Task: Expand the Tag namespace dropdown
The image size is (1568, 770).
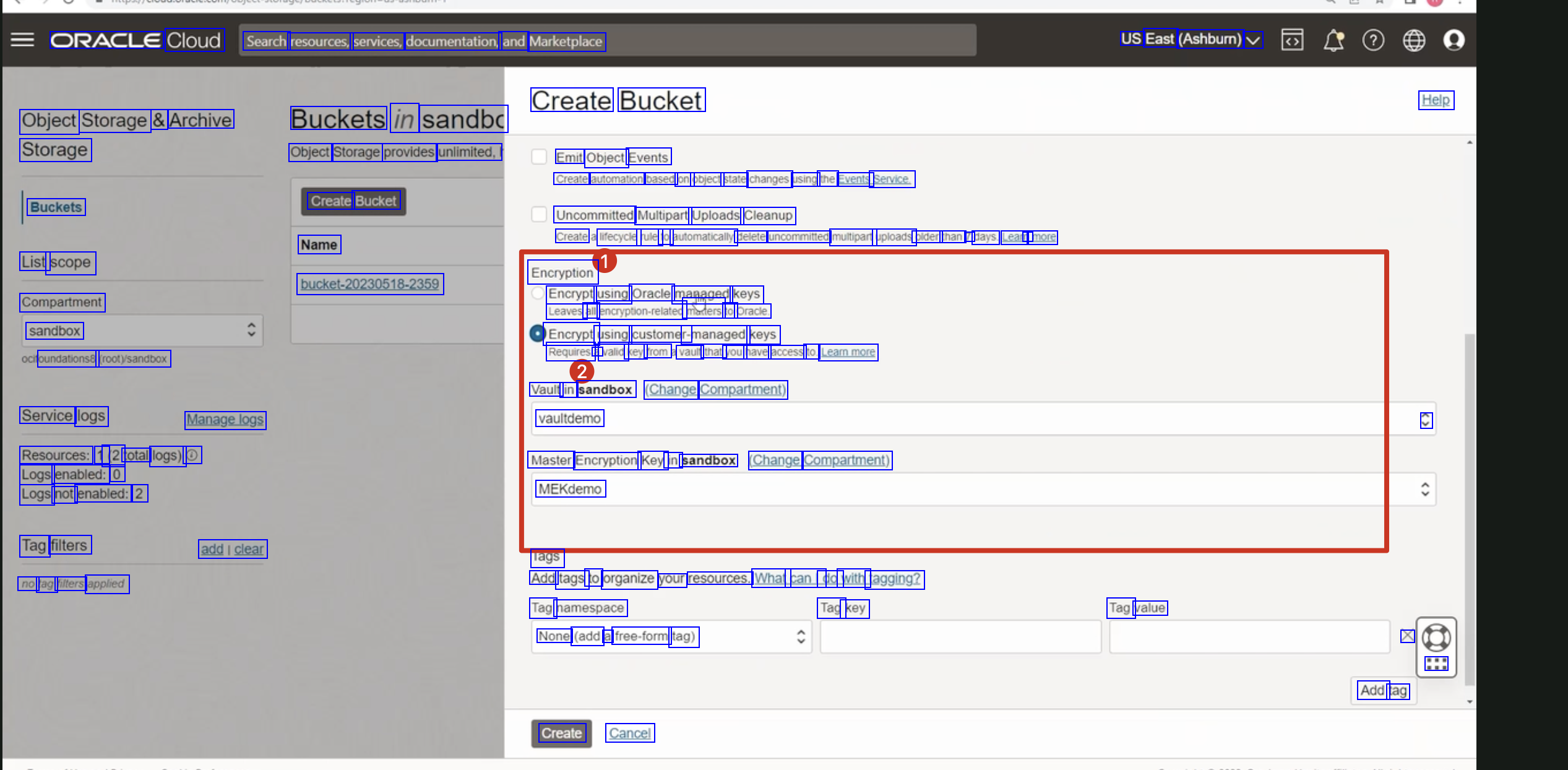Action: coord(671,636)
